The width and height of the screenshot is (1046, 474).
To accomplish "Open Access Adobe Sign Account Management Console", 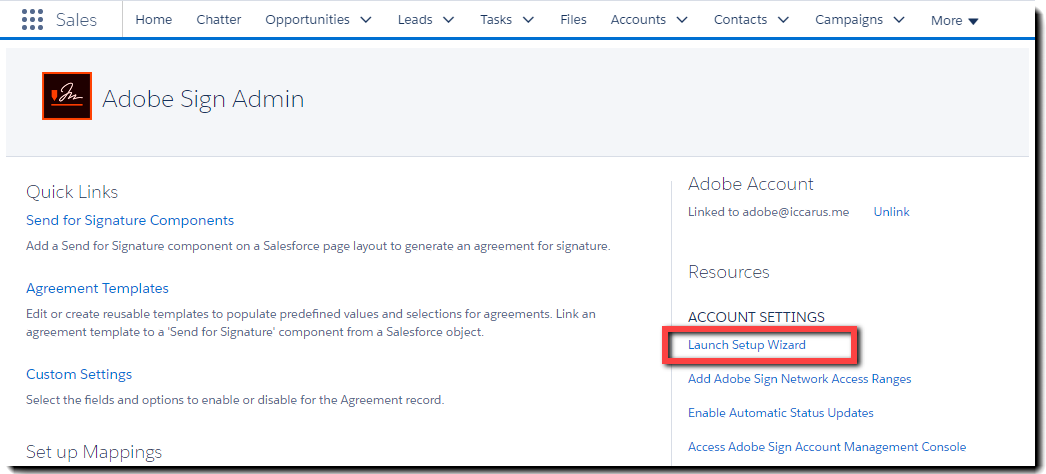I will [x=827, y=447].
